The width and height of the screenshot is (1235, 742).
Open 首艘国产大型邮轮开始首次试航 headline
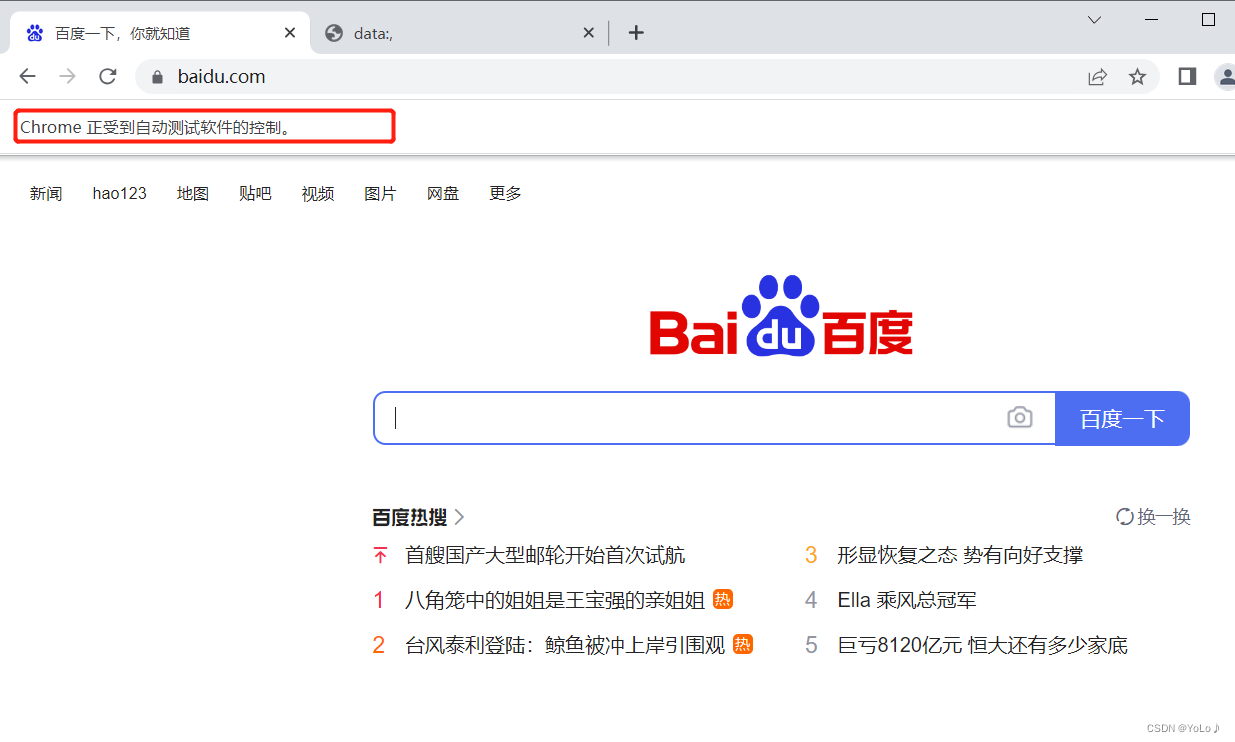(545, 555)
